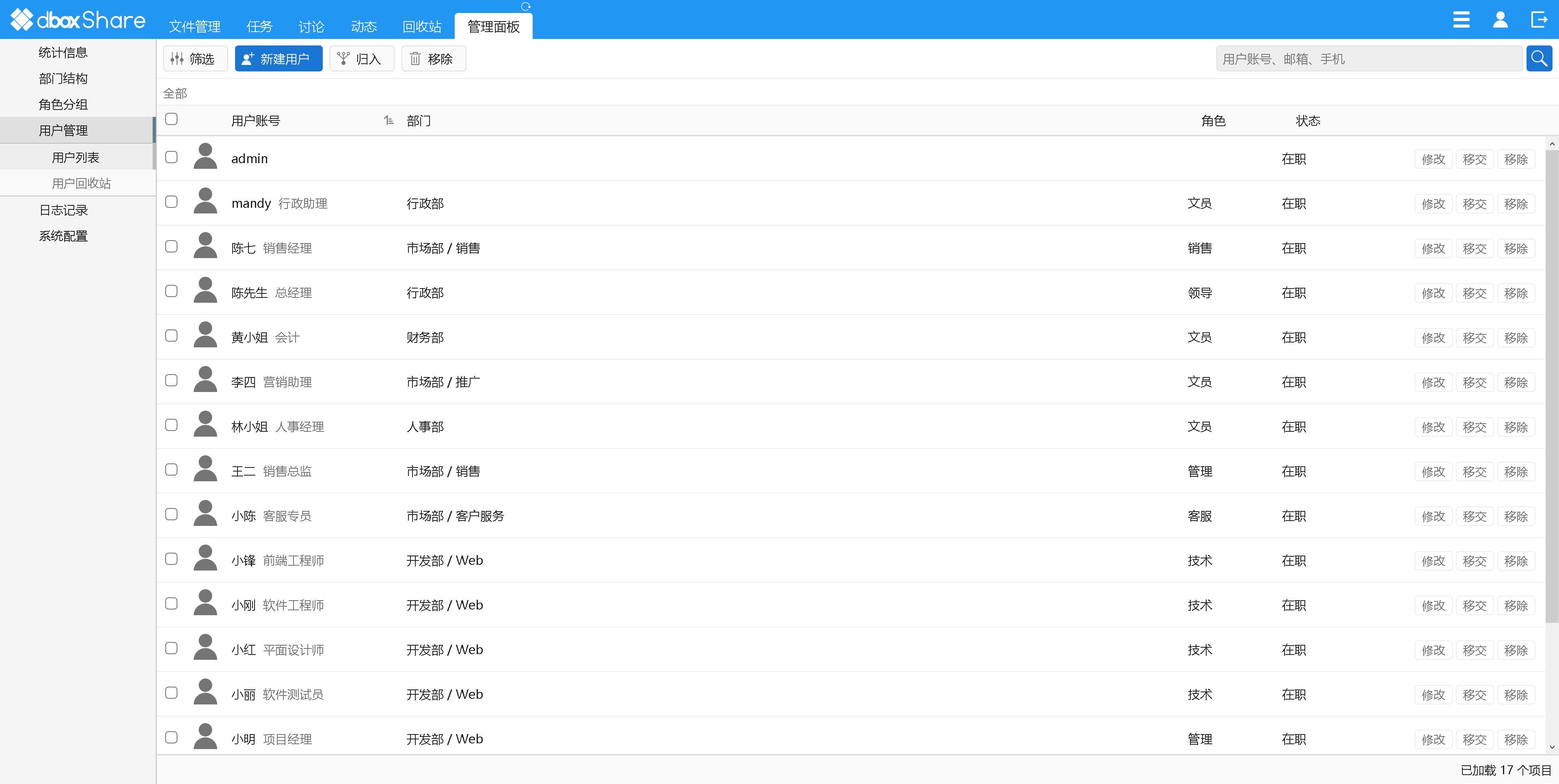Click the dbox Share logo
Screen dimensions: 1559x784
[x=78, y=19]
